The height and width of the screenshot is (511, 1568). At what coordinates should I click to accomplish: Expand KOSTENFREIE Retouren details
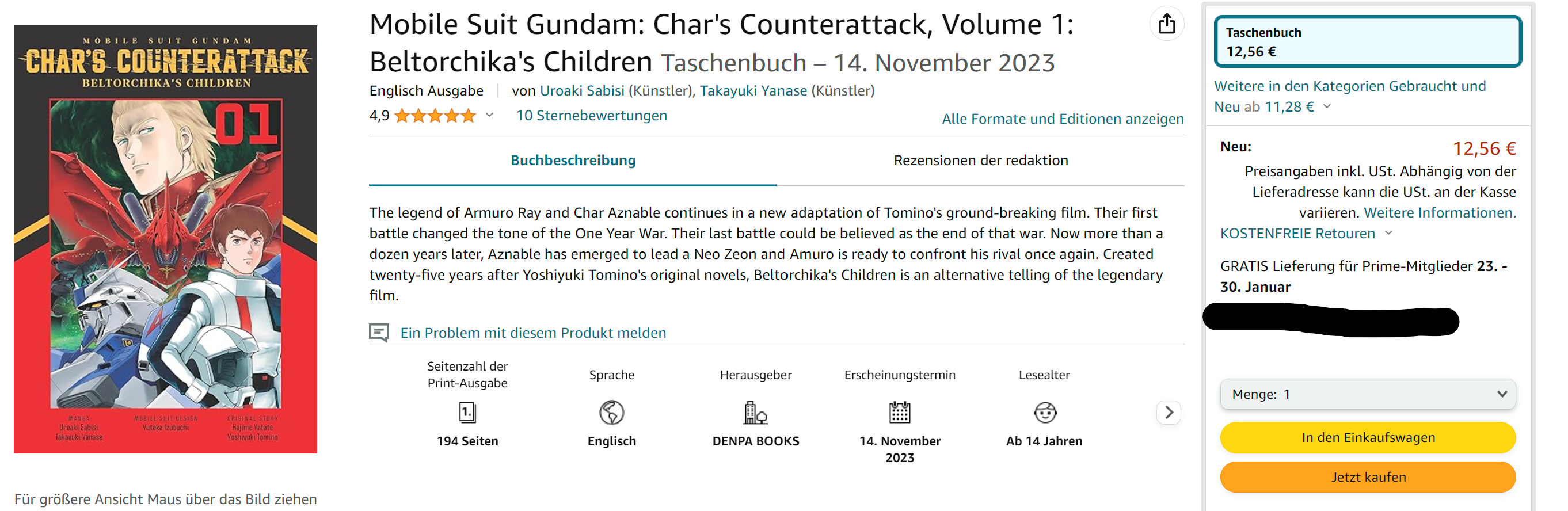(x=1388, y=234)
